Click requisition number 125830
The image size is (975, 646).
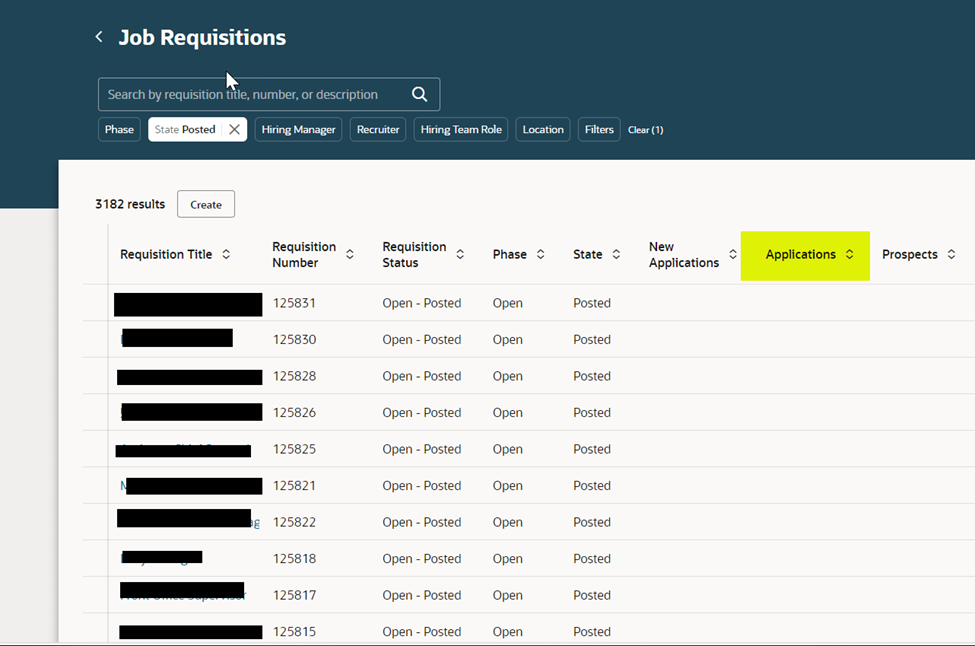pos(294,339)
